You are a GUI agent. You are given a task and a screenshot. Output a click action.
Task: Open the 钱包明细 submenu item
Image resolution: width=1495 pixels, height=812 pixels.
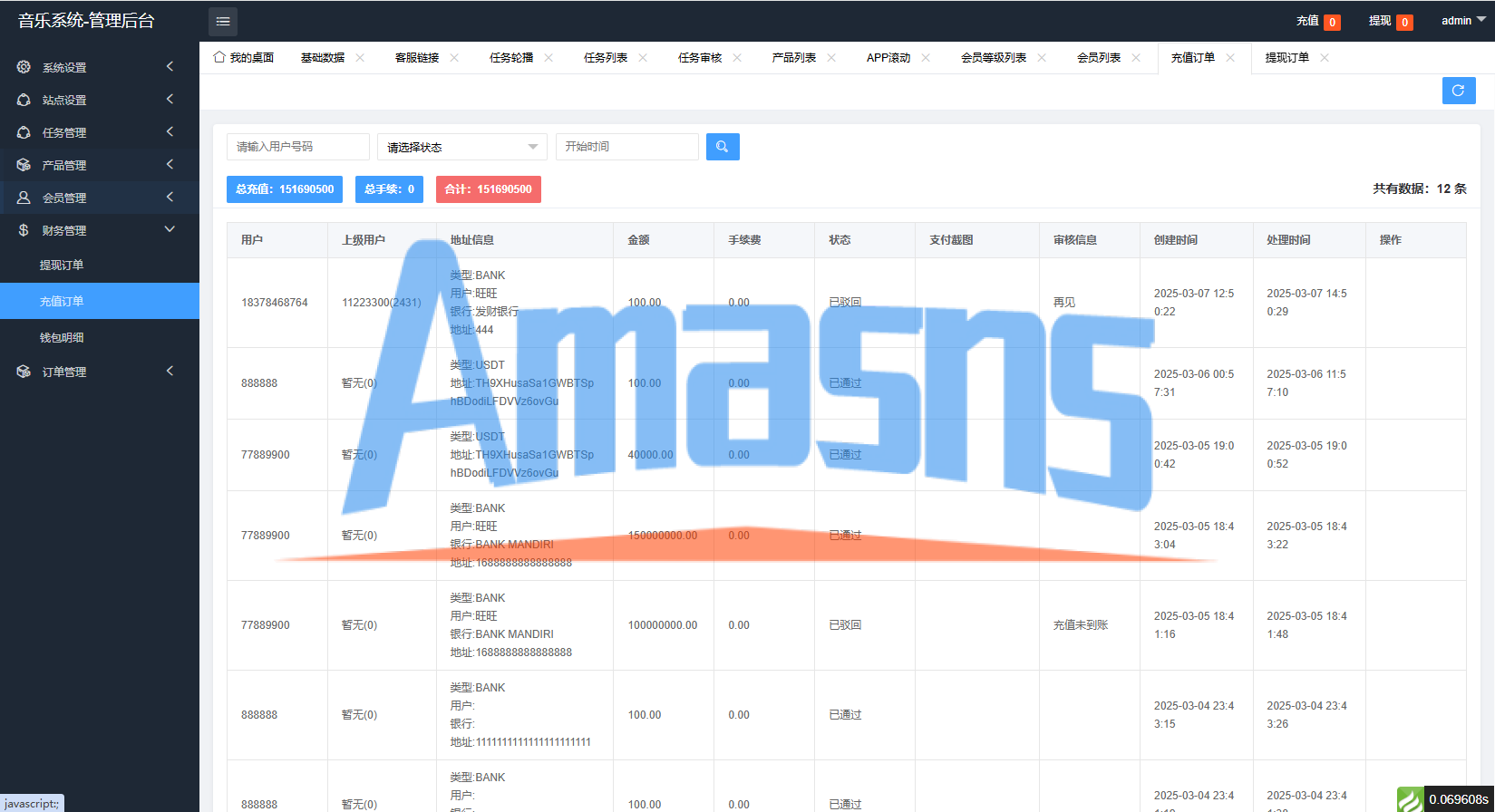[x=100, y=337]
